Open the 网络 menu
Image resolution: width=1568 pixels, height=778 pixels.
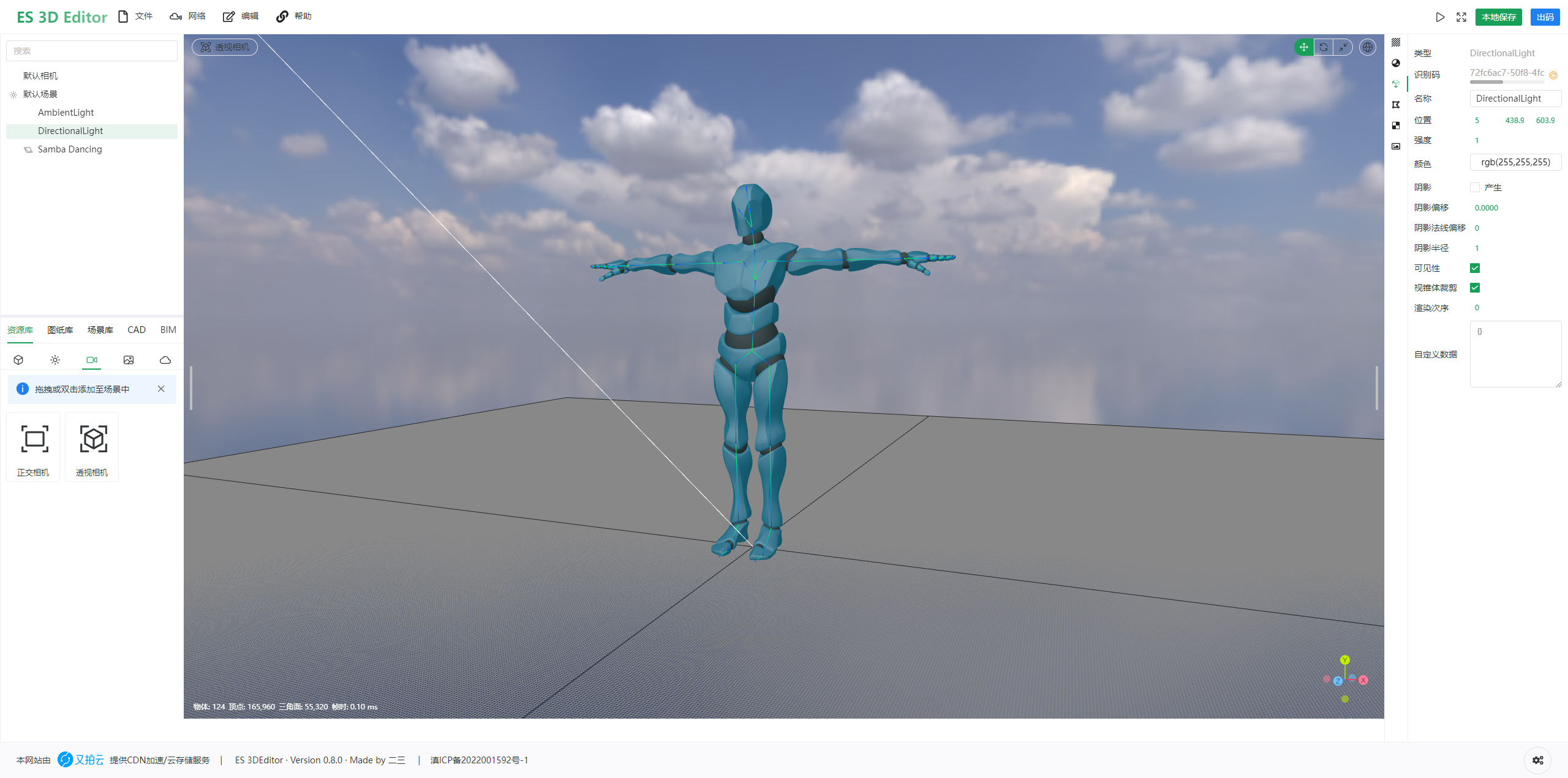coord(187,17)
